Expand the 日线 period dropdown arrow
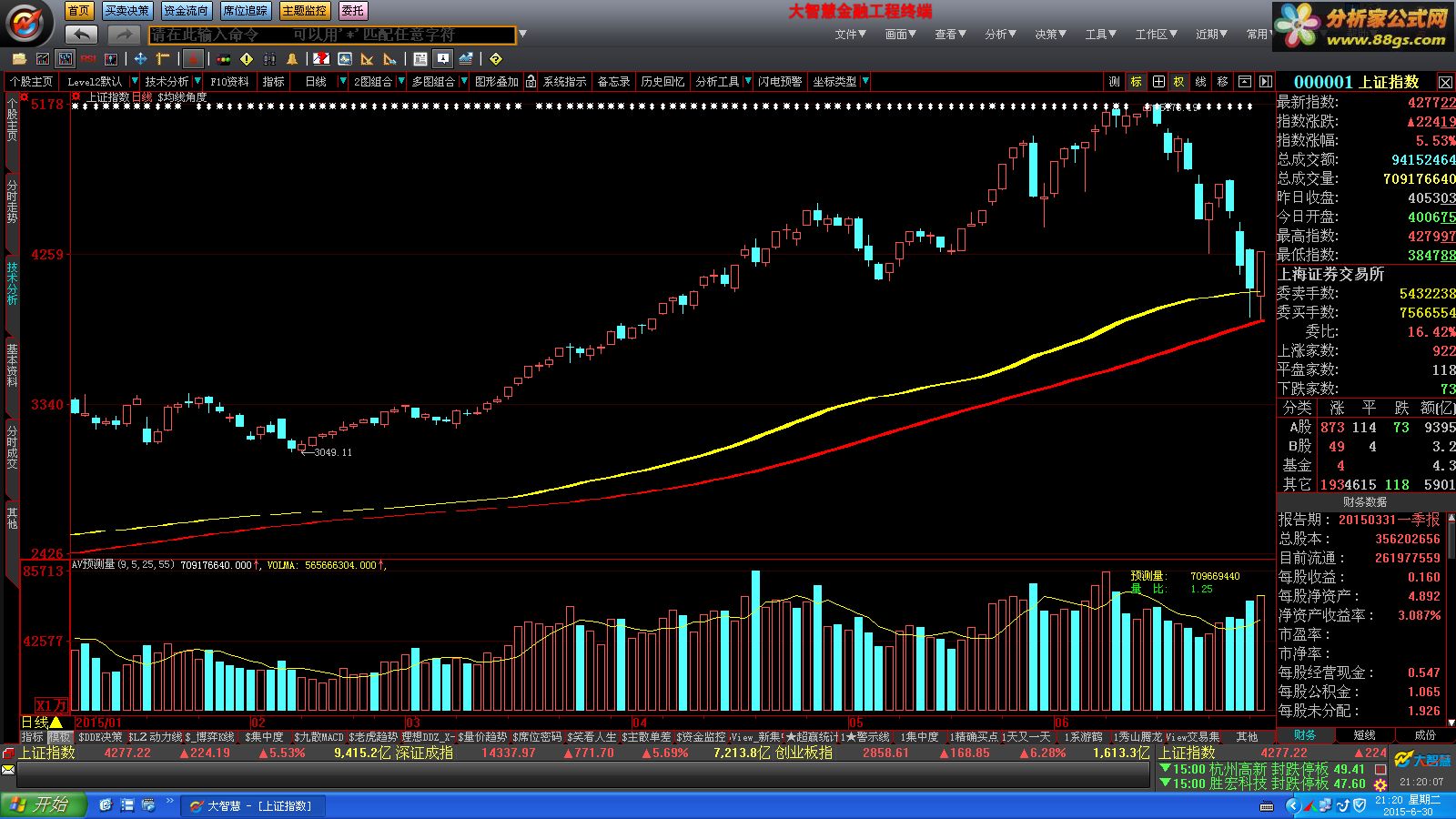Image resolution: width=1456 pixels, height=819 pixels. point(343,81)
